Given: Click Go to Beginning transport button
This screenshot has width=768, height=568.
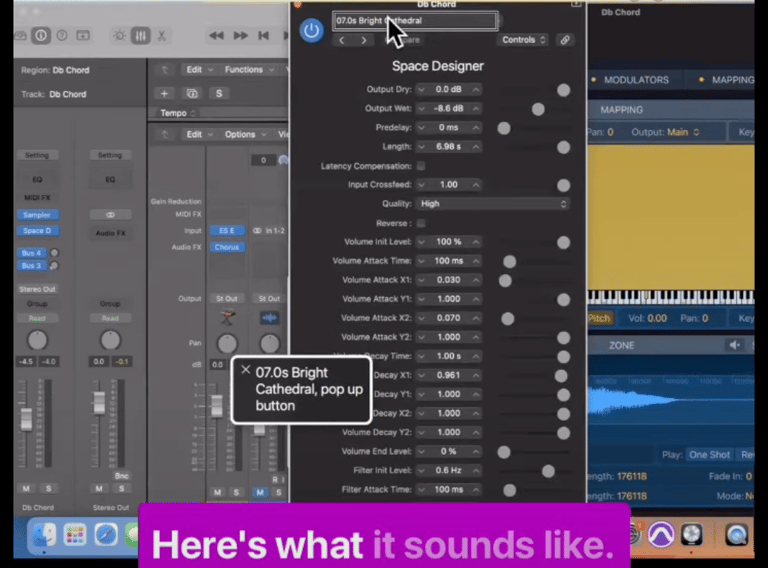Looking at the screenshot, I should (264, 35).
